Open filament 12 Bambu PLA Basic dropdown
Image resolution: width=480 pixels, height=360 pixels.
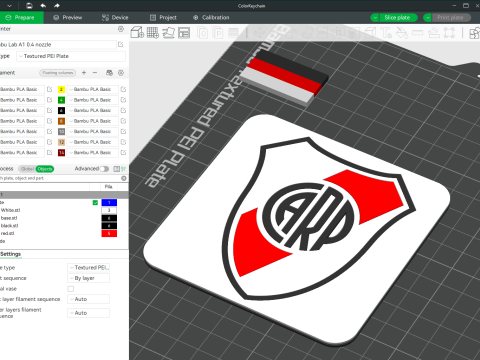point(93,142)
